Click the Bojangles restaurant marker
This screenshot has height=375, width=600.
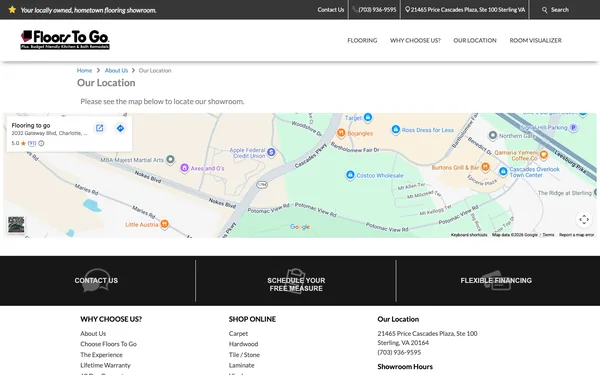pos(341,133)
